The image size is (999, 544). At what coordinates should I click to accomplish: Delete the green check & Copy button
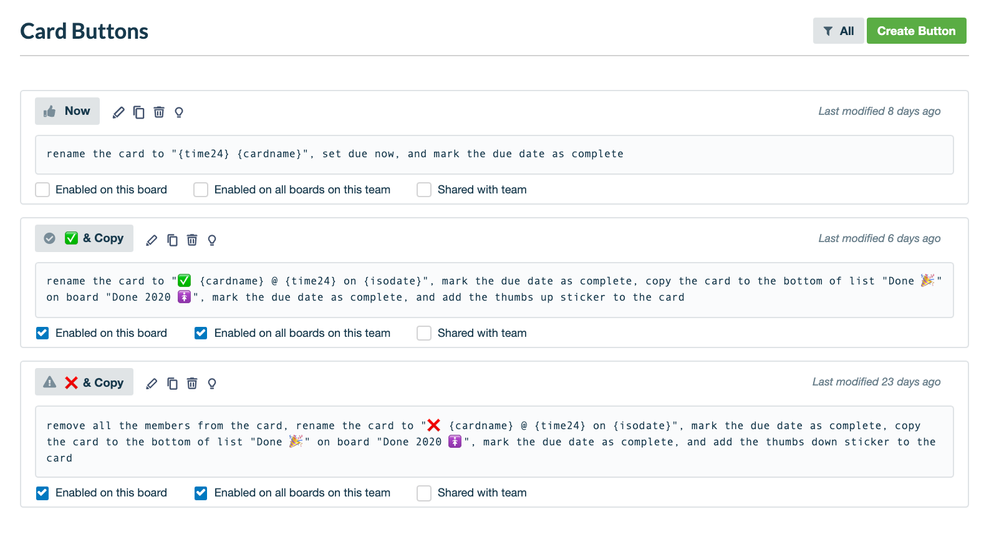(x=192, y=240)
